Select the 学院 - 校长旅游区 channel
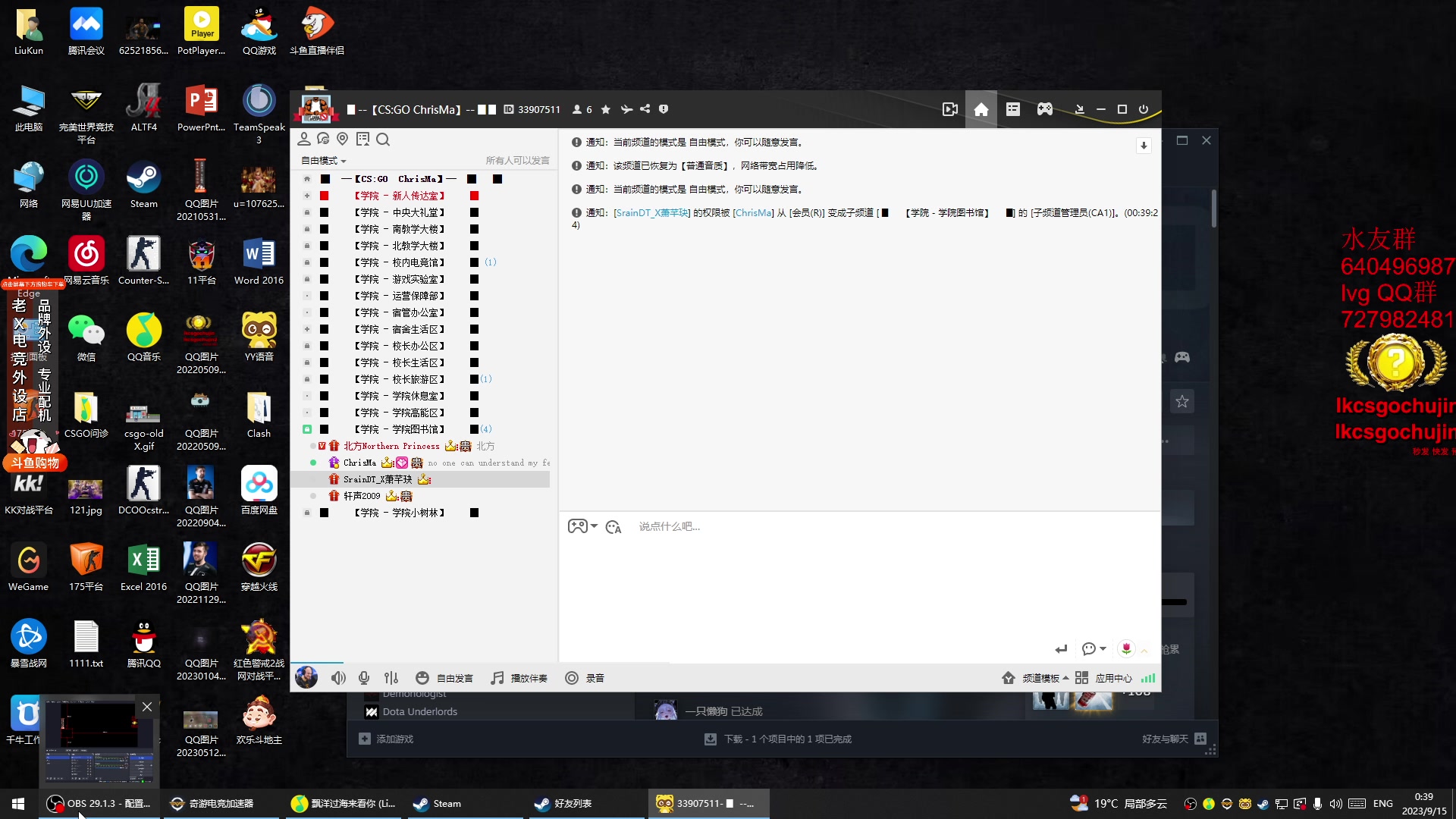This screenshot has height=819, width=1456. [400, 379]
